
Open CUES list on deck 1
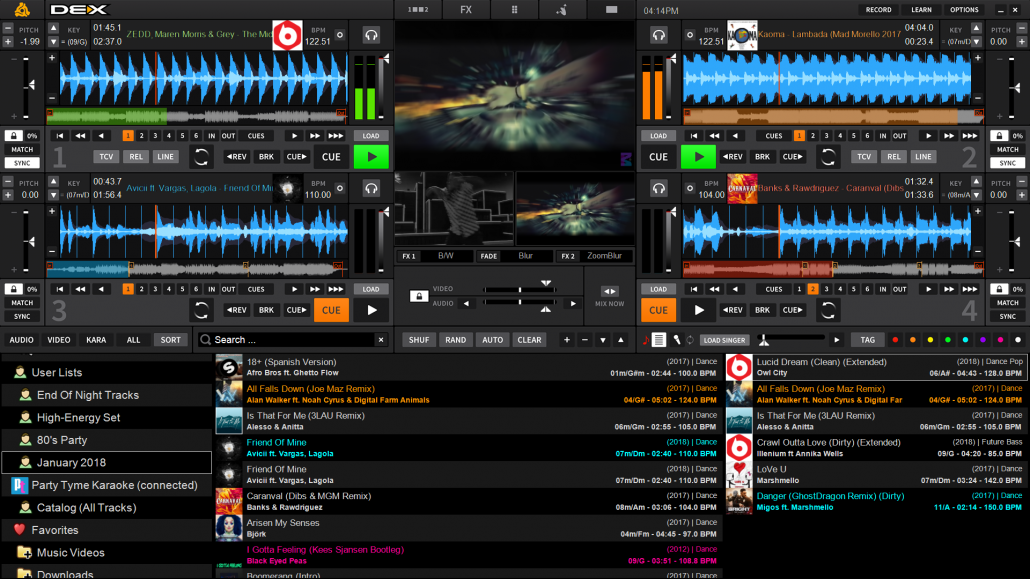tap(256, 136)
